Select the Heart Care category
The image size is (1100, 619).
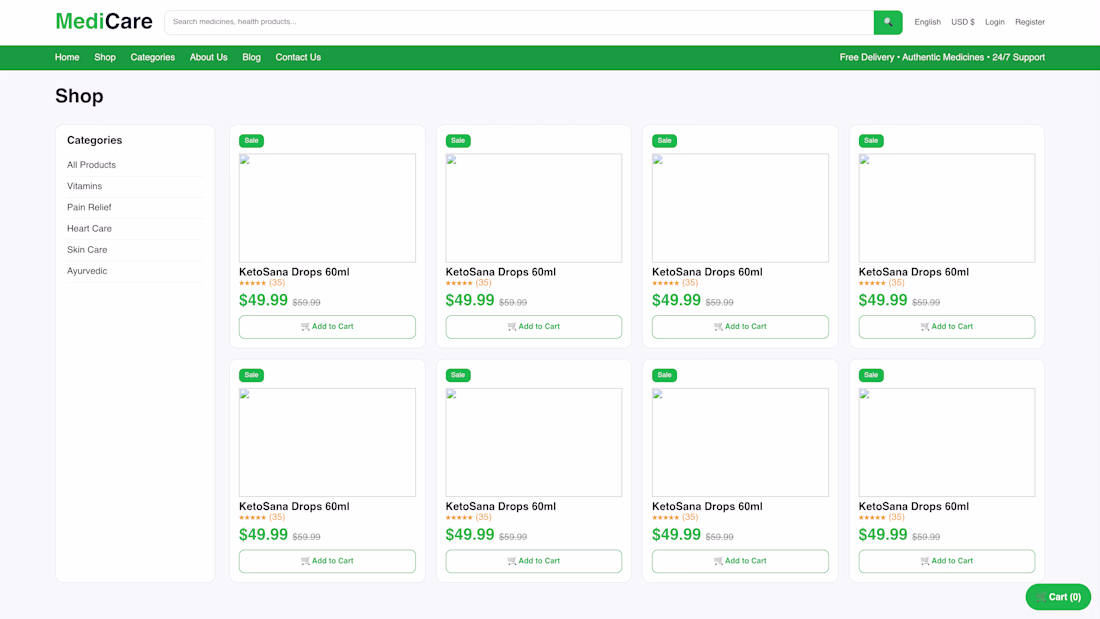coord(89,228)
